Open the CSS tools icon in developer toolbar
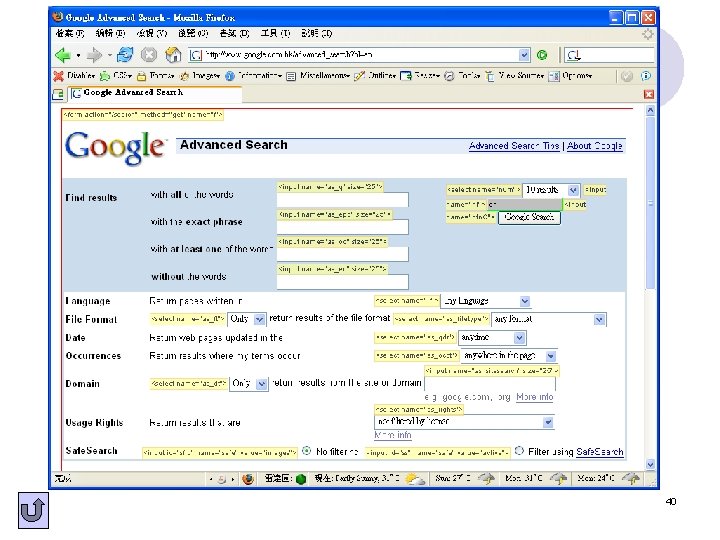The height and width of the screenshot is (540, 720). pyautogui.click(x=105, y=76)
